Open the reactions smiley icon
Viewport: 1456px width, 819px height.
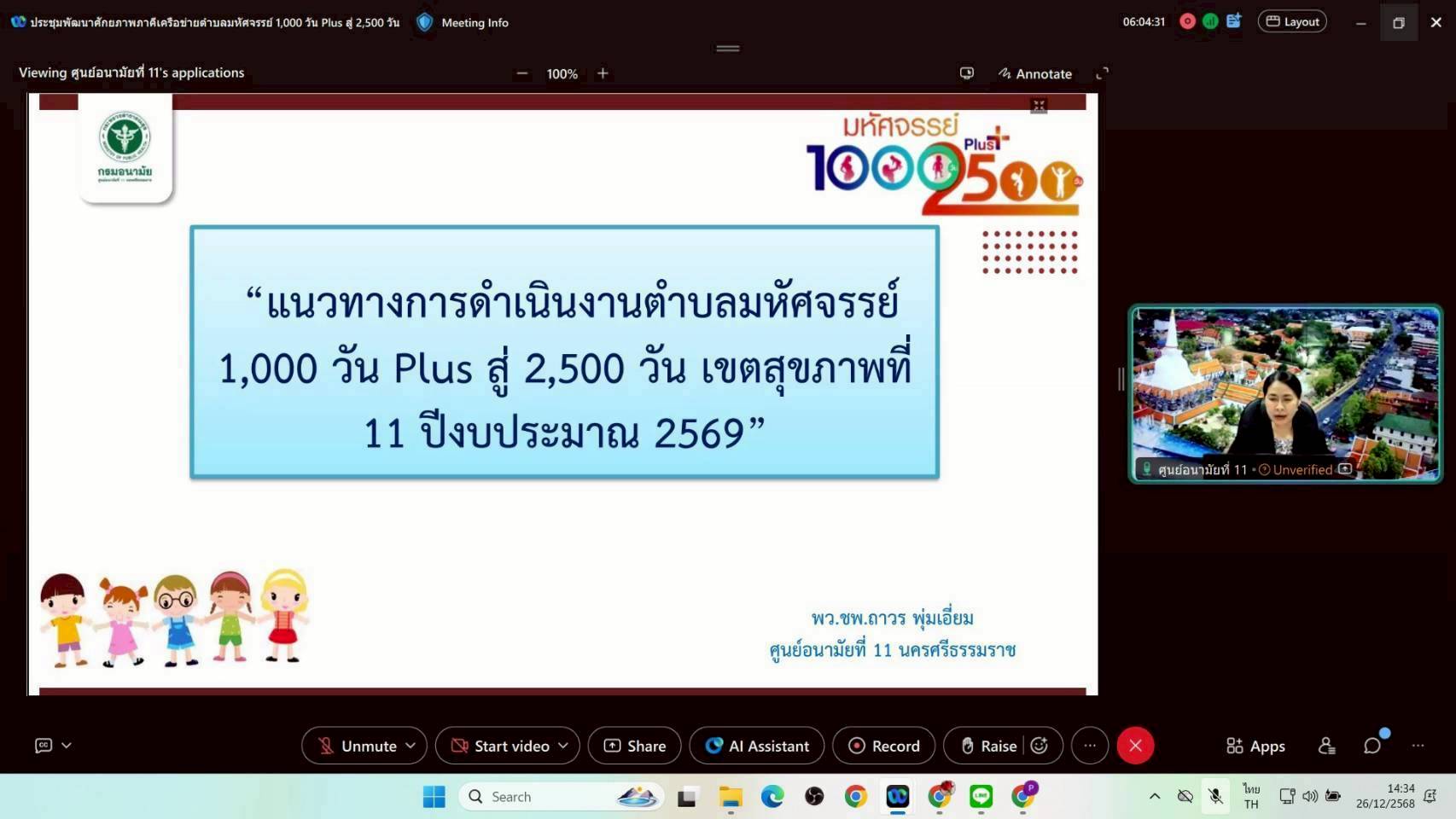[x=1039, y=746]
